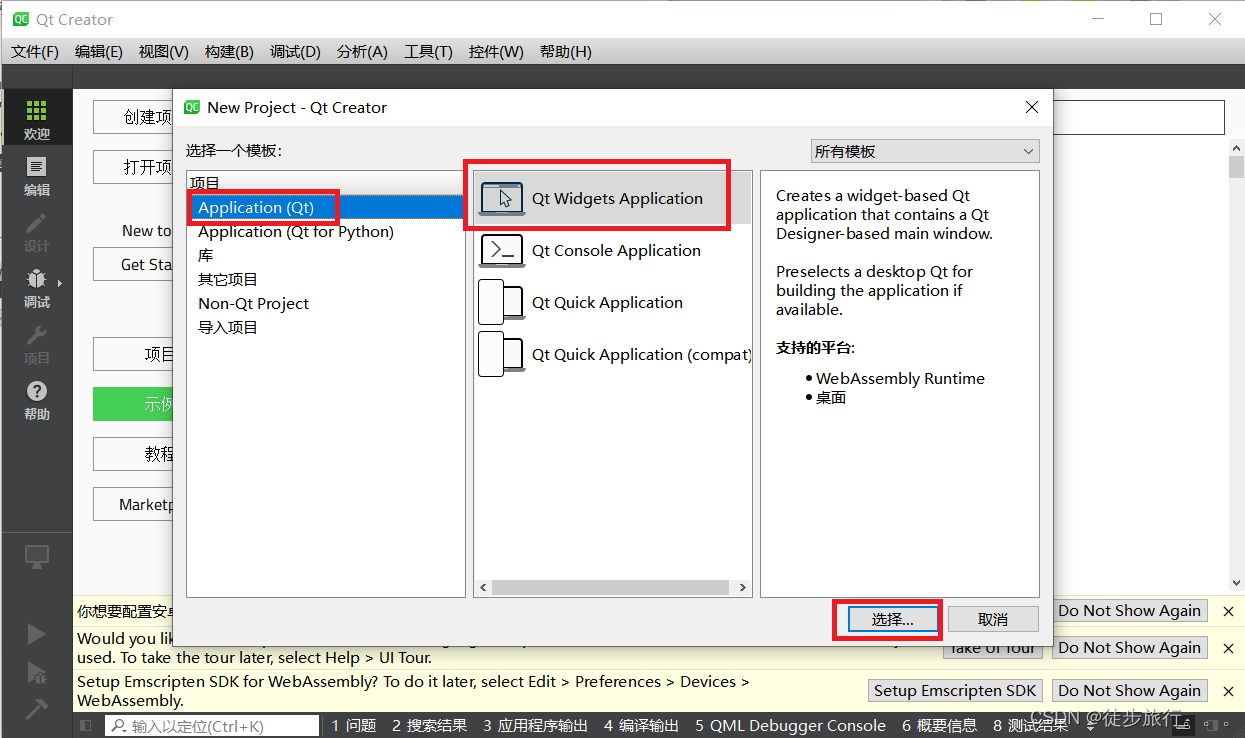Open the 教程 tutorials tab on Welcome page

pos(134,454)
